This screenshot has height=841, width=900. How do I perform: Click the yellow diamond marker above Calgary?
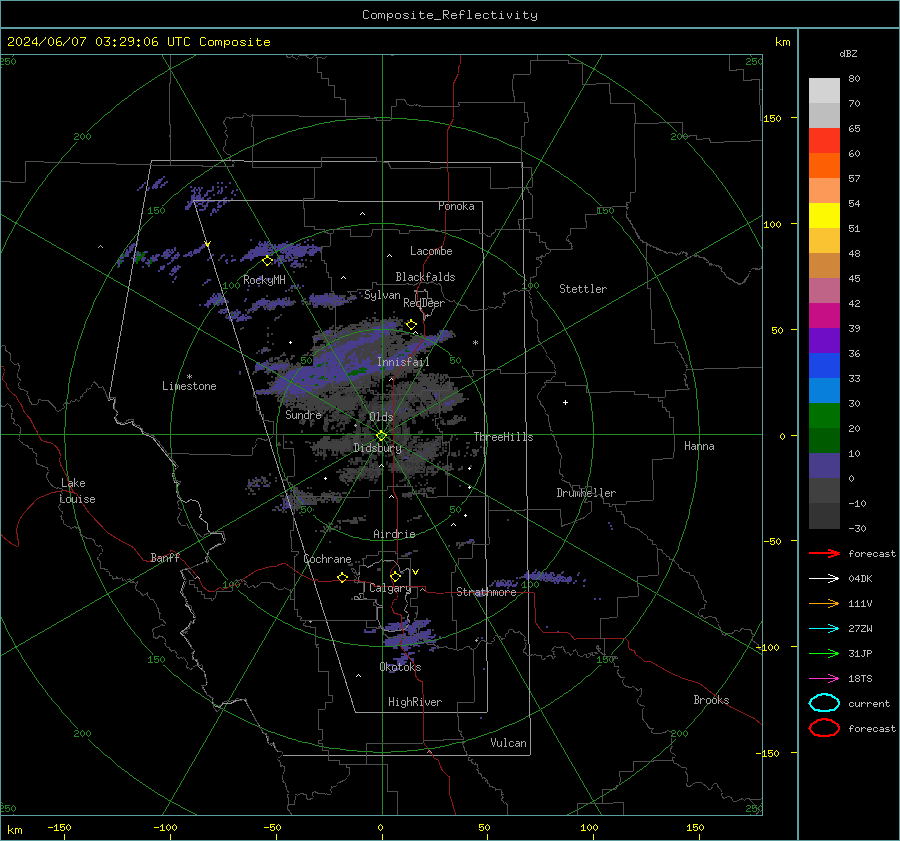pos(395,576)
